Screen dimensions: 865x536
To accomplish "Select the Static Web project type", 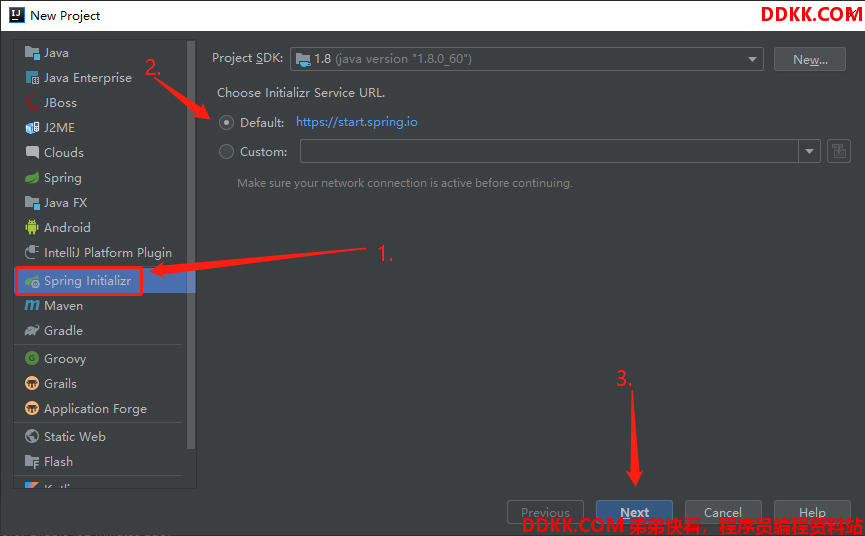I will (x=75, y=436).
